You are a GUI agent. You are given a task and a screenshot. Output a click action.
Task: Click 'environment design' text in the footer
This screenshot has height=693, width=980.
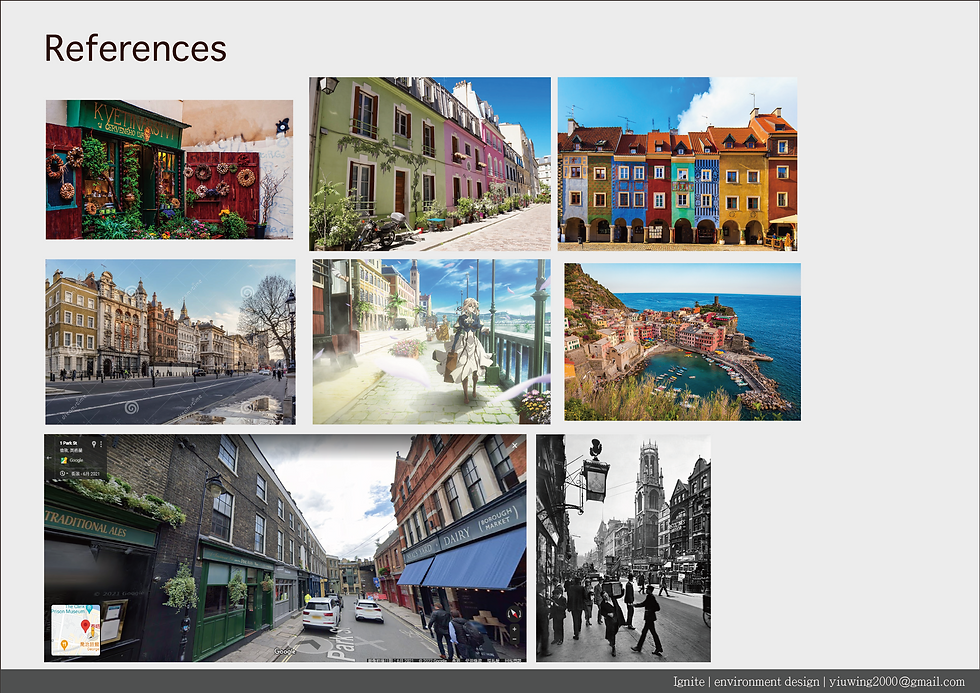point(766,682)
